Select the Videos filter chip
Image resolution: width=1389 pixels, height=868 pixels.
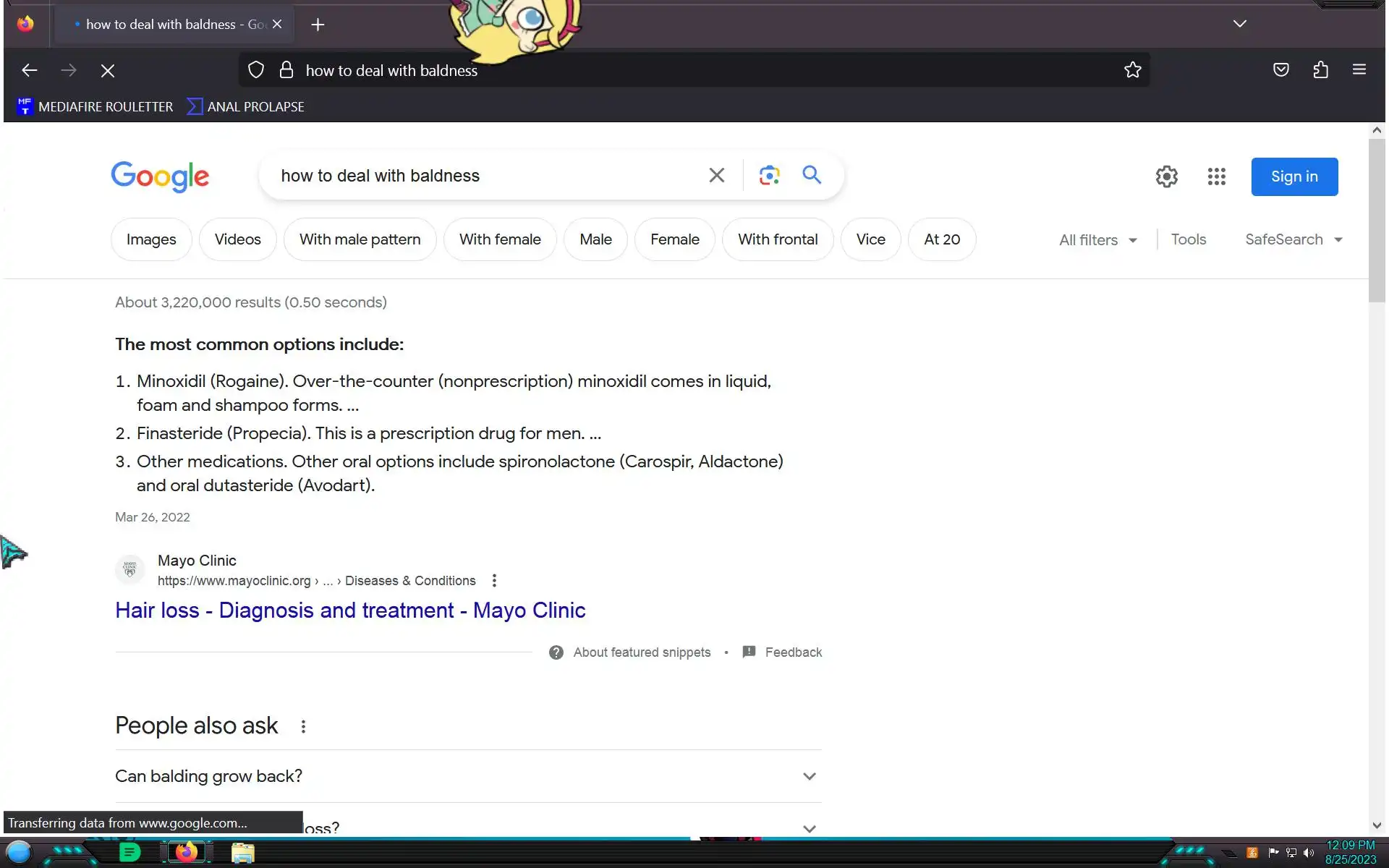click(237, 239)
